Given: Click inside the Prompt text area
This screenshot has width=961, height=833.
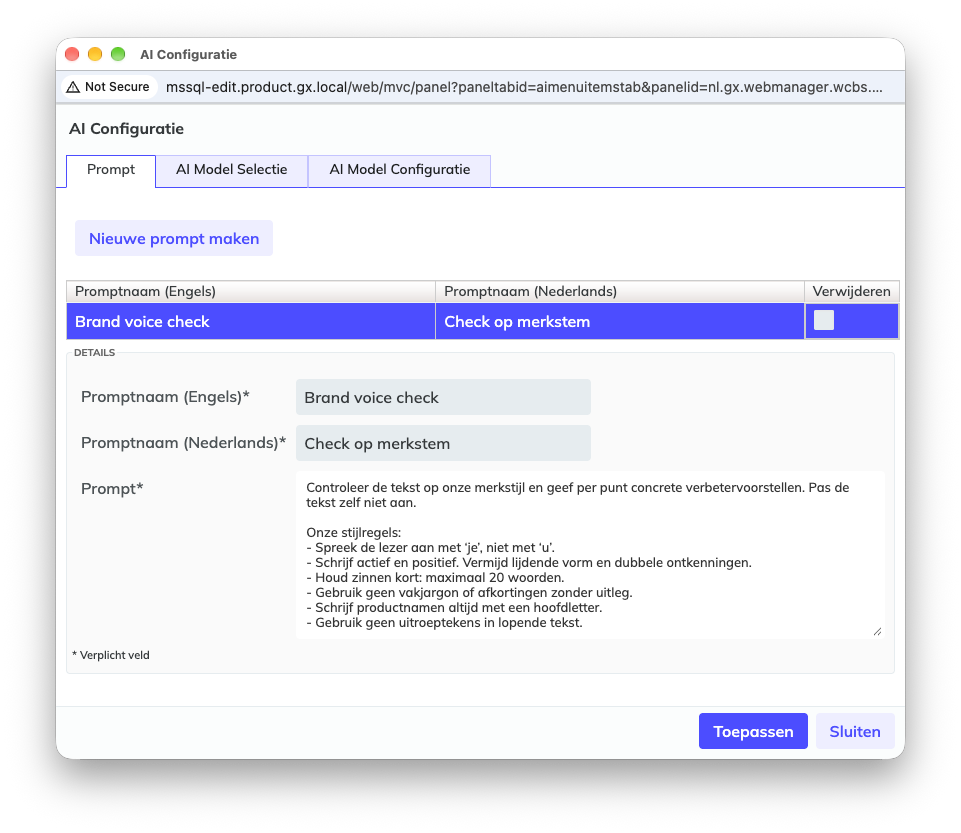Looking at the screenshot, I should 590,555.
